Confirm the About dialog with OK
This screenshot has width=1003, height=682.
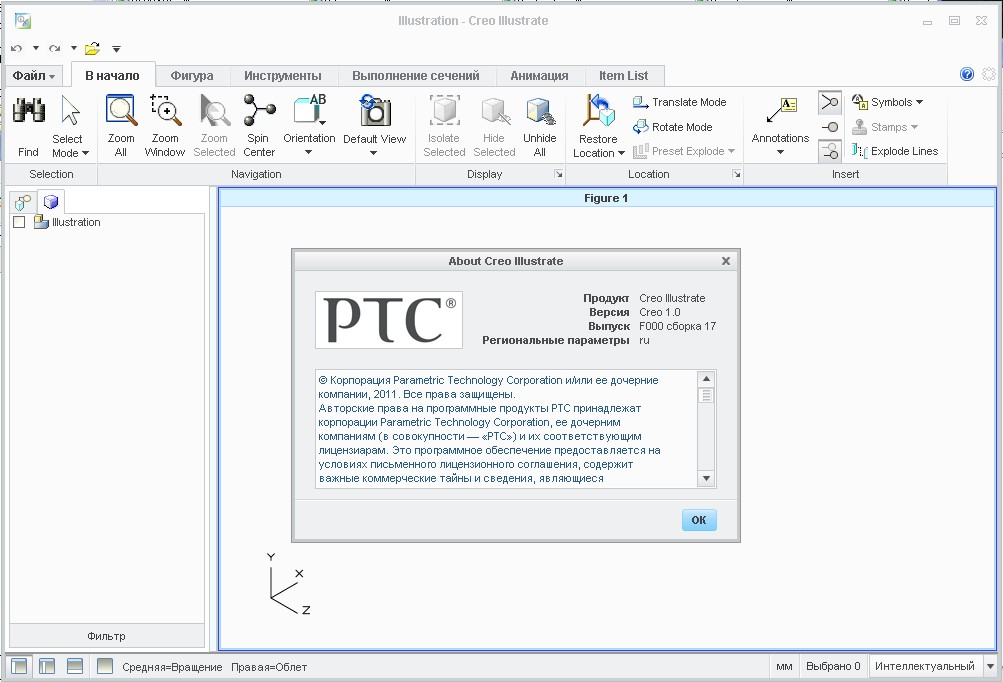(699, 520)
